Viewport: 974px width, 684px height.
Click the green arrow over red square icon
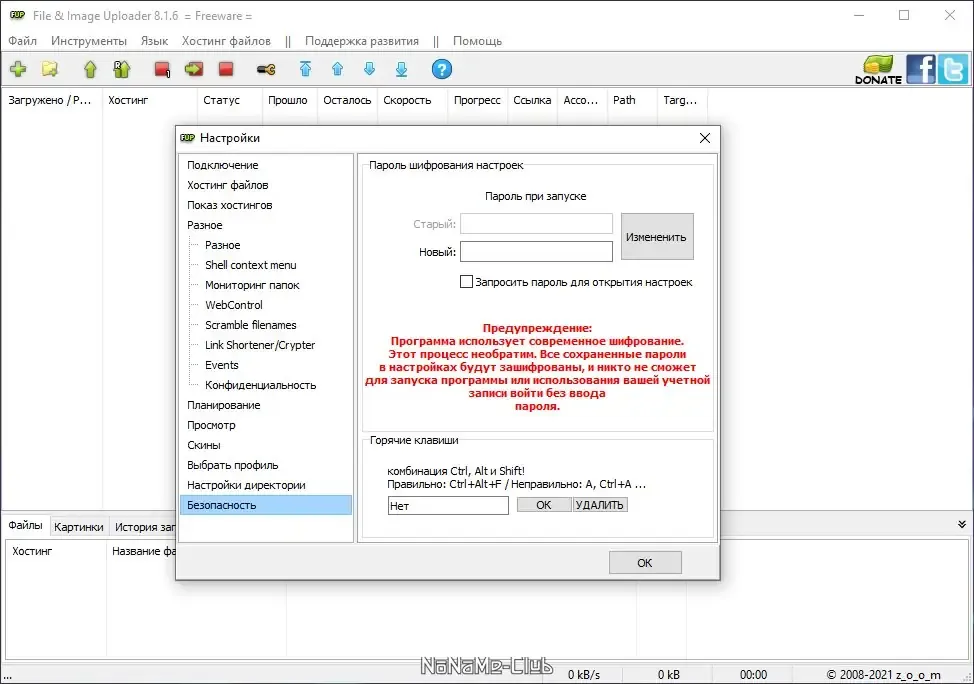[194, 69]
